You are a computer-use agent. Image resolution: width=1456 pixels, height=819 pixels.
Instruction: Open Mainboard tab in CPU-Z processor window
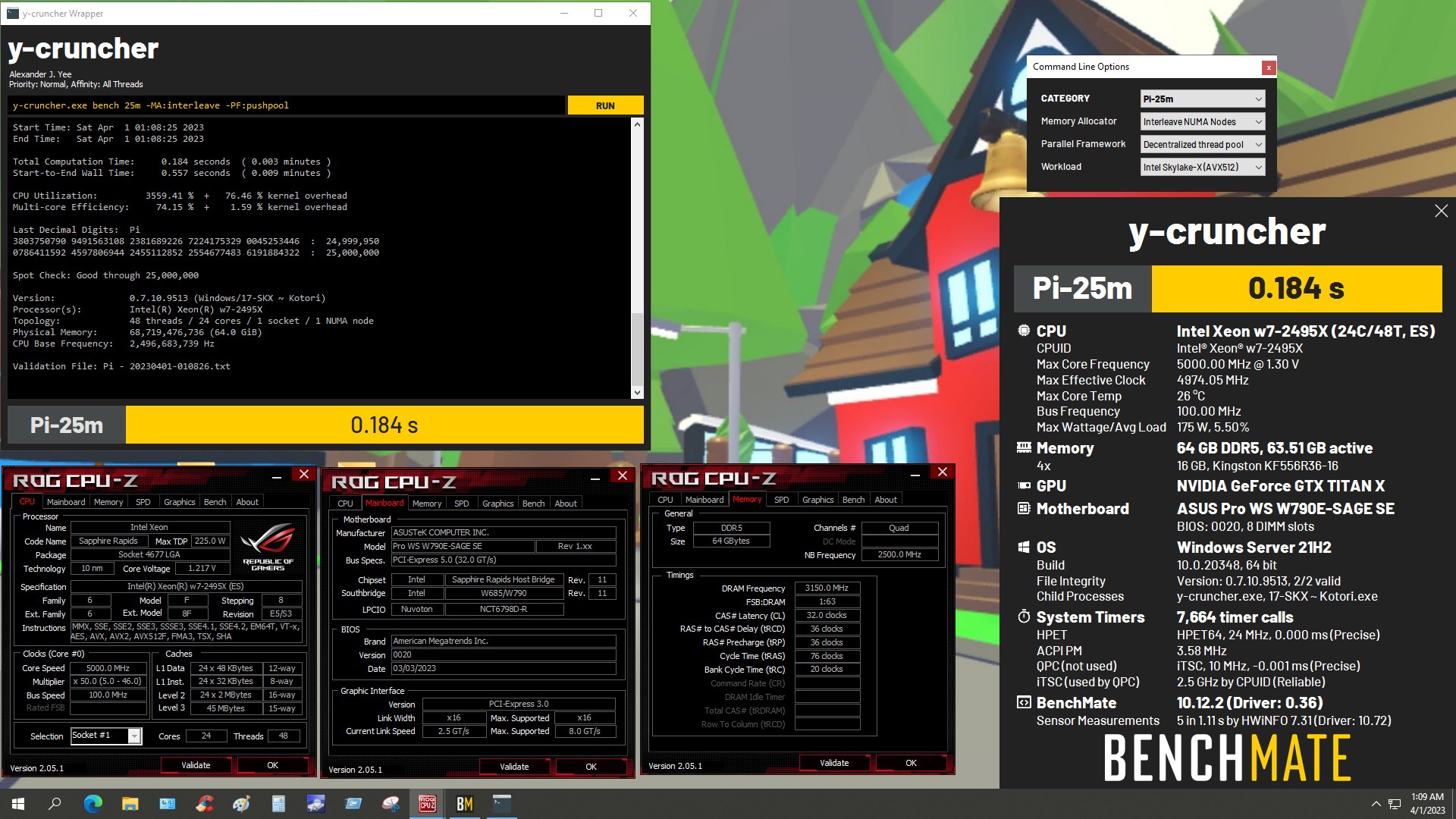(66, 502)
